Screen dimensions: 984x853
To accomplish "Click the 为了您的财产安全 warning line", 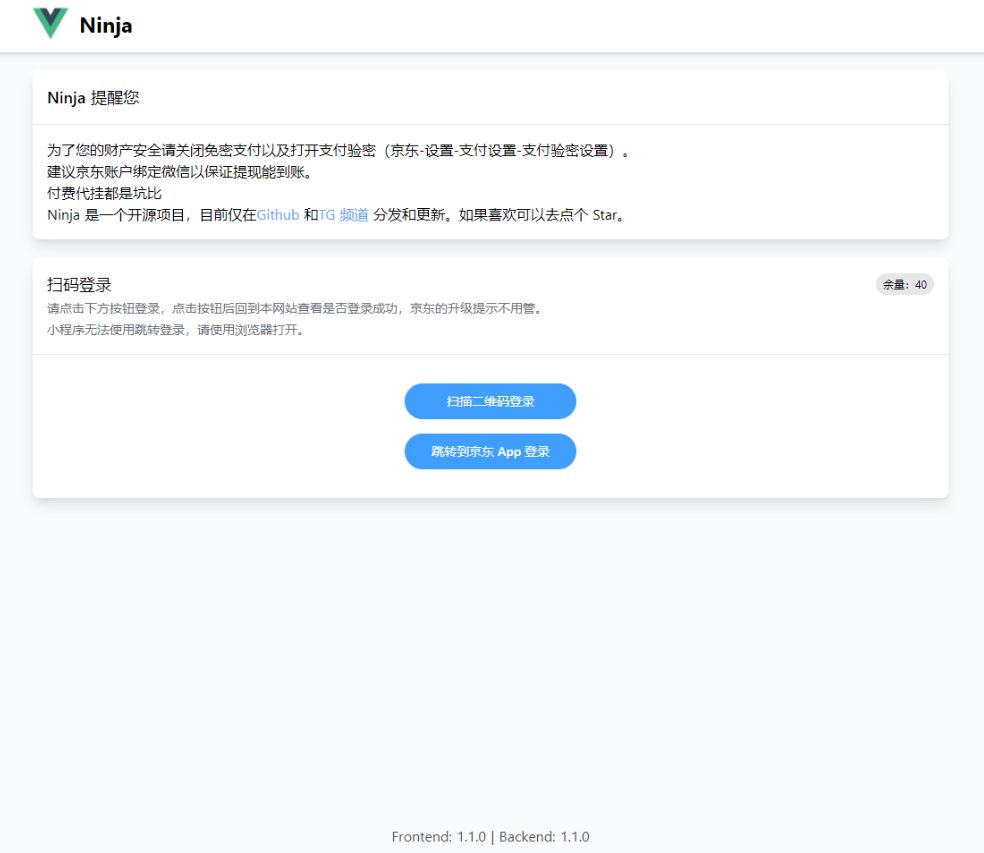I will click(x=338, y=151).
